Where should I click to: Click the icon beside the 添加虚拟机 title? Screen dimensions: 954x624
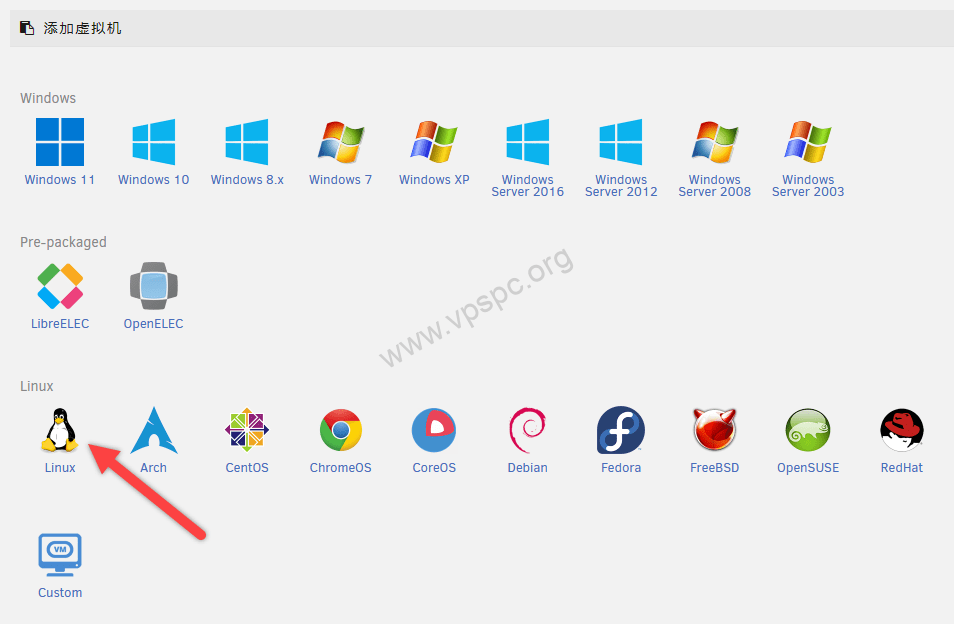pos(27,28)
